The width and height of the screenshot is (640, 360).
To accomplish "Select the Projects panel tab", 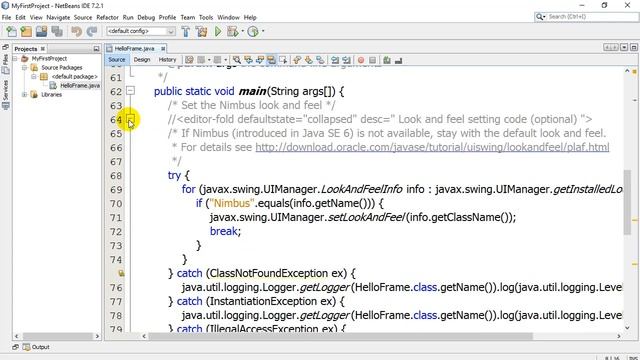I will (25, 49).
